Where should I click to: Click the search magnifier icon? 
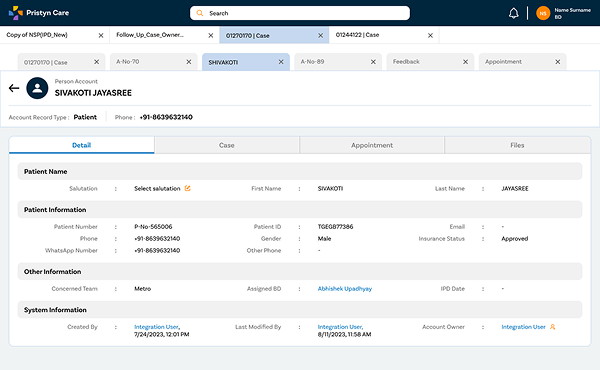coord(200,13)
